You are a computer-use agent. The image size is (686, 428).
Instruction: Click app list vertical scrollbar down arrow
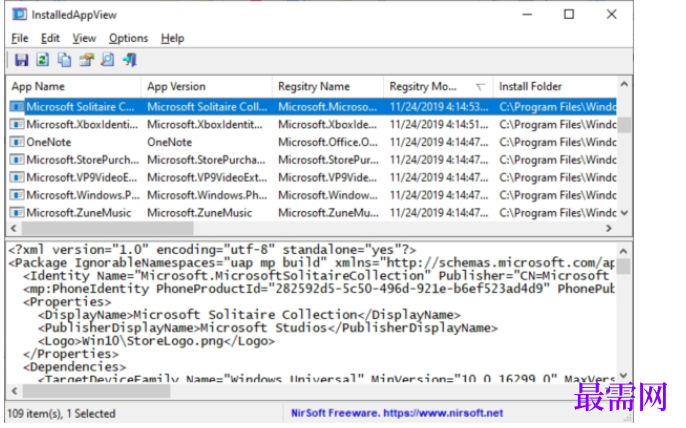pos(624,213)
